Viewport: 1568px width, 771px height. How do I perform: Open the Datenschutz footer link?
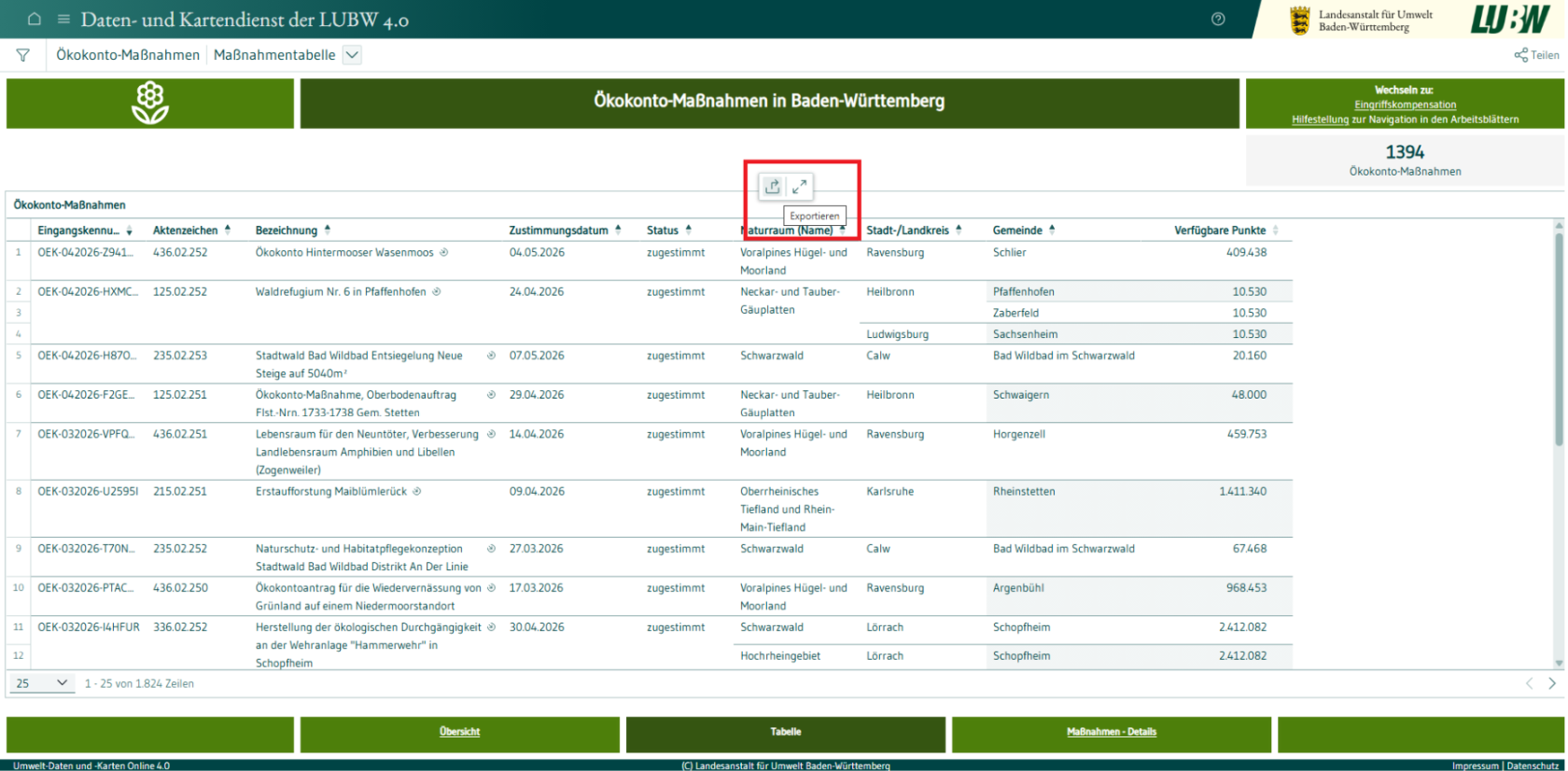pyautogui.click(x=1533, y=765)
